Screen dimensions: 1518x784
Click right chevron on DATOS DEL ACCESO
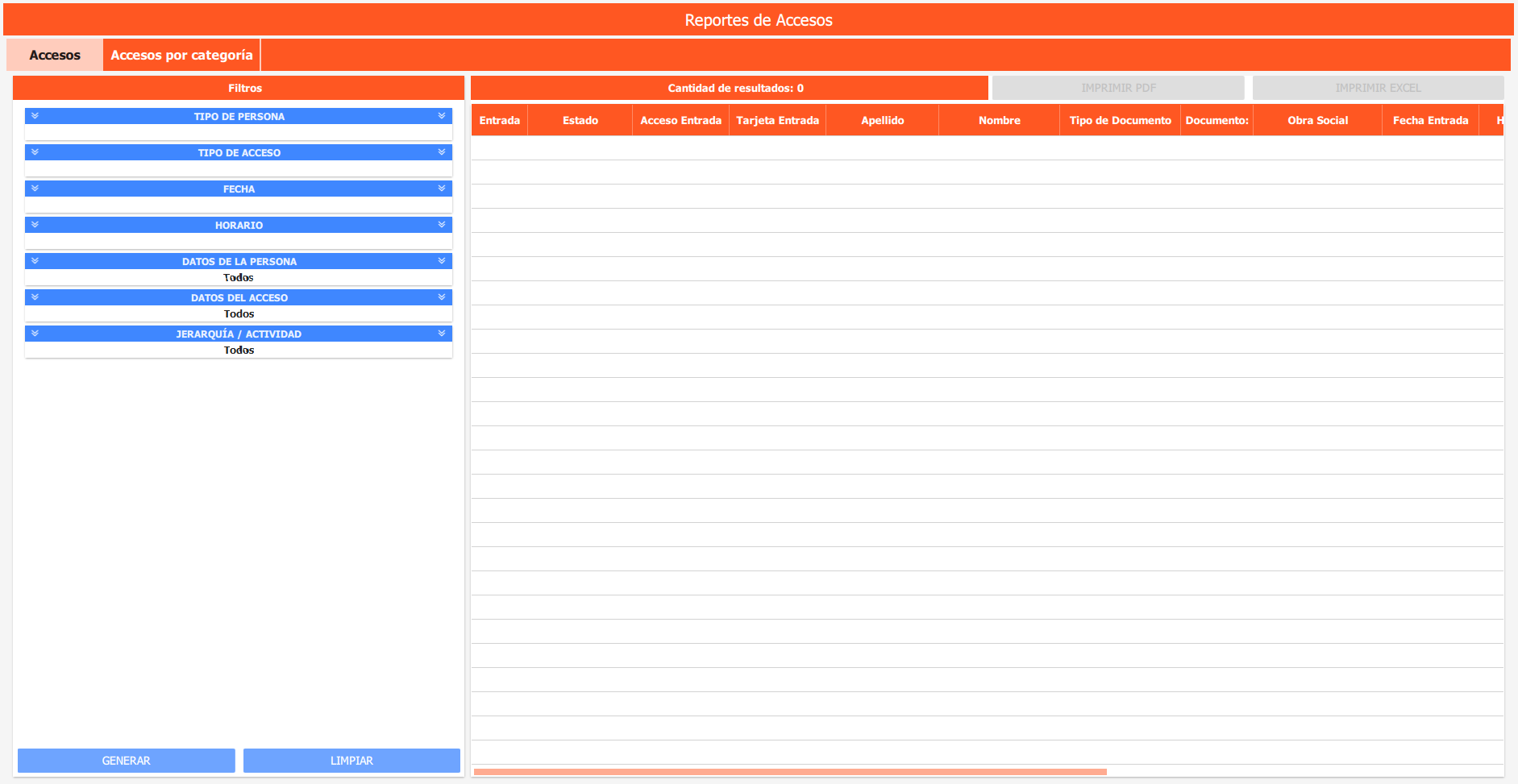(x=442, y=297)
